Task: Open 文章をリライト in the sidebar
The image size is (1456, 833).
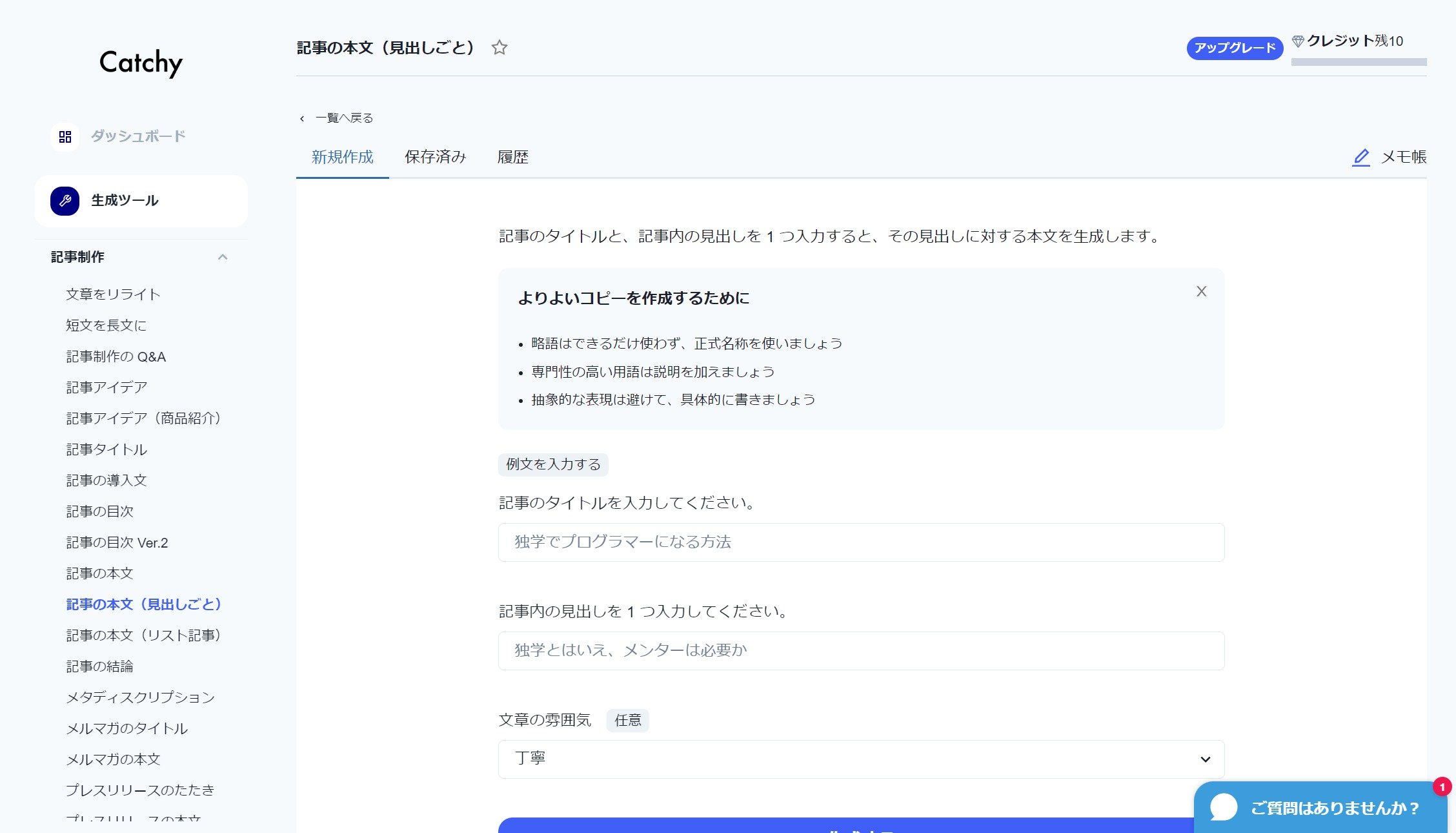Action: click(113, 294)
